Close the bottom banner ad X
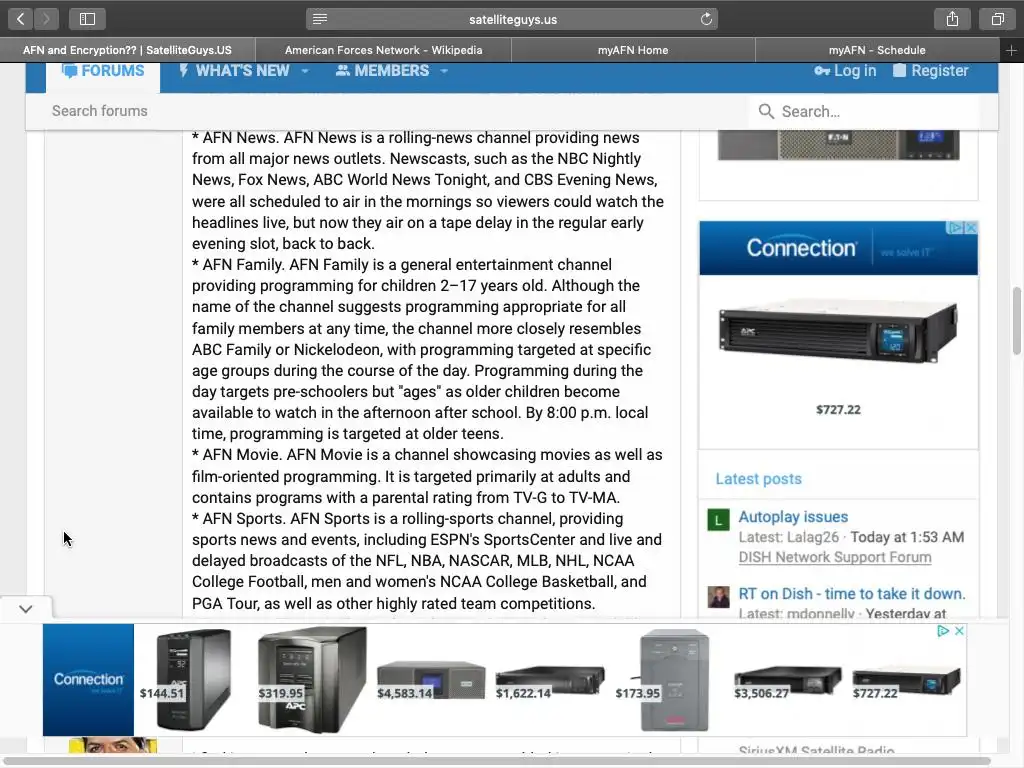Image resolution: width=1024 pixels, height=768 pixels. coord(959,631)
